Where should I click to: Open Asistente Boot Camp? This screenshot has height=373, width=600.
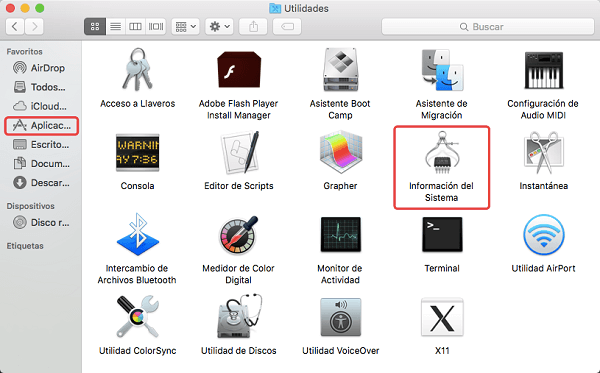click(x=341, y=70)
